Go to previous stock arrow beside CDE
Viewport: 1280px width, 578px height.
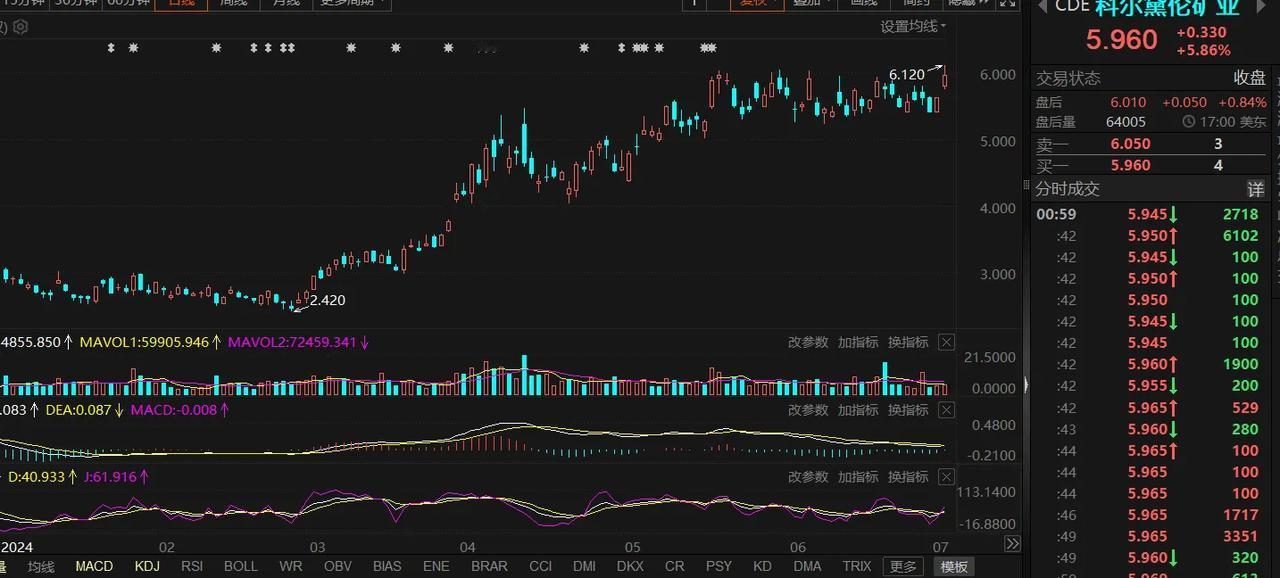1042,6
